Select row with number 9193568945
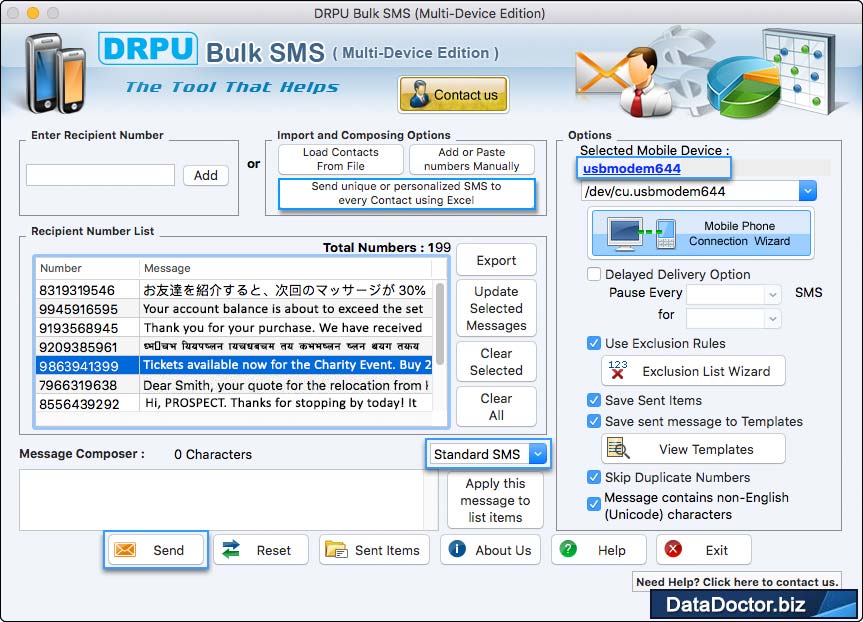The height and width of the screenshot is (622, 863). coord(234,328)
